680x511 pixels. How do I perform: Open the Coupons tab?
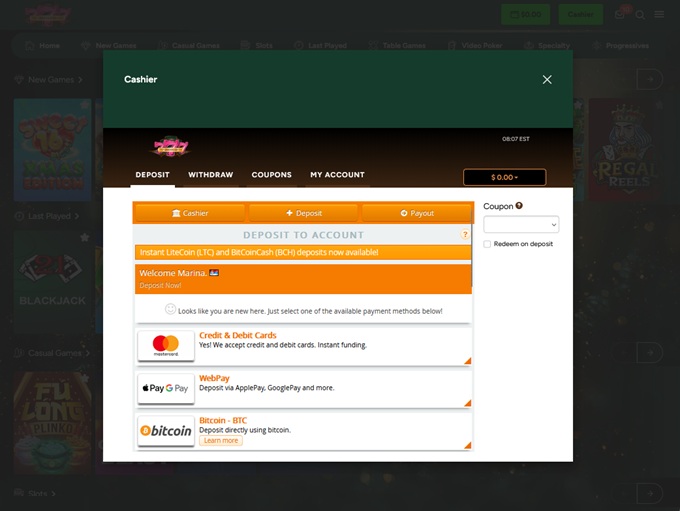click(271, 175)
